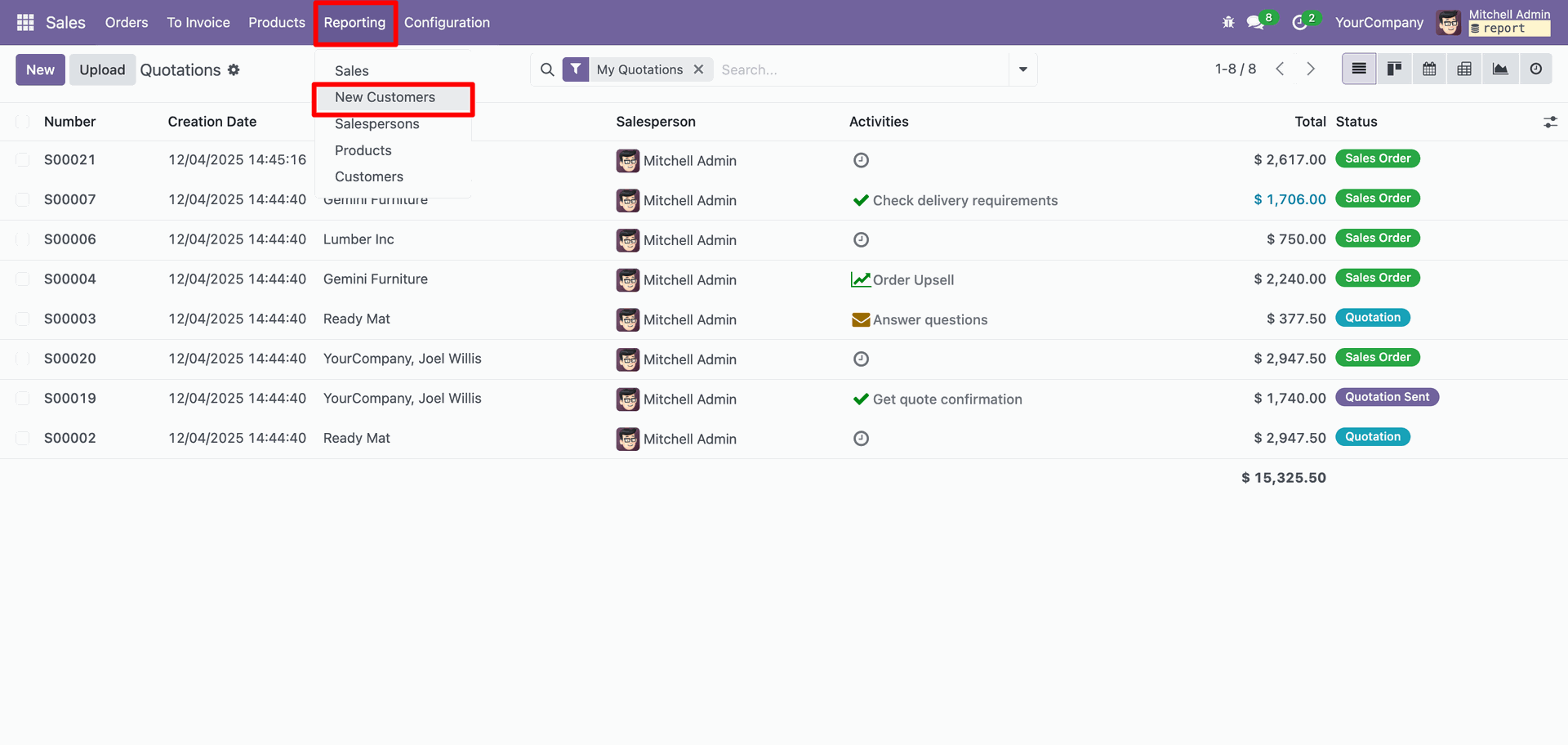Viewport: 1568px width, 745px height.
Task: Switch to Kanban view
Action: 1394,69
